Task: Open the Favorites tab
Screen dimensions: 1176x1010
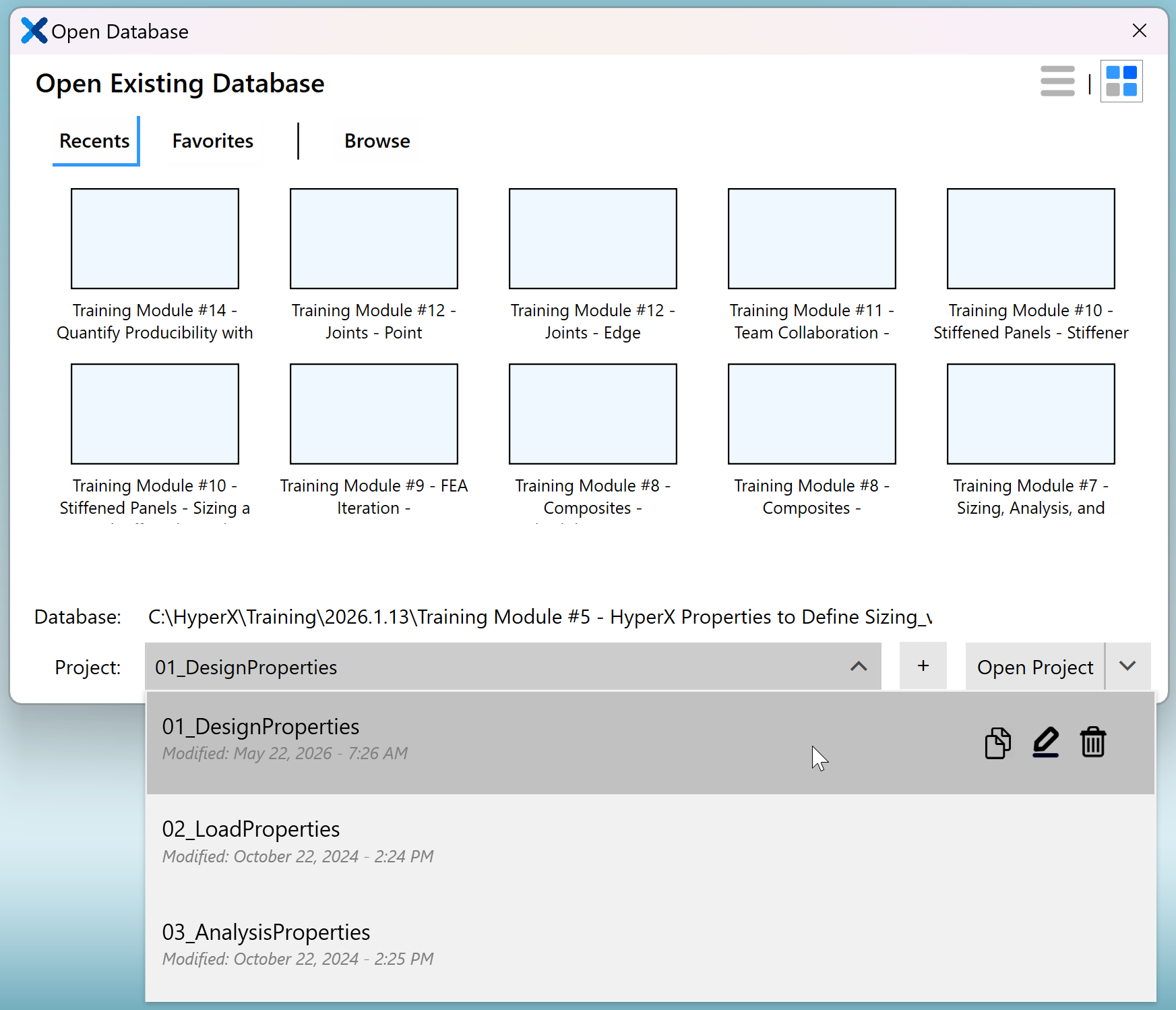Action: pyautogui.click(x=213, y=140)
